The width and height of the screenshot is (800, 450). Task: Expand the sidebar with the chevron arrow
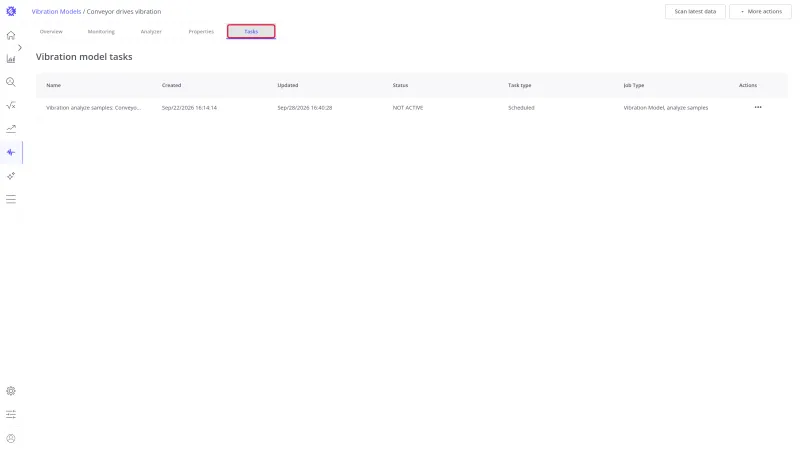point(20,47)
